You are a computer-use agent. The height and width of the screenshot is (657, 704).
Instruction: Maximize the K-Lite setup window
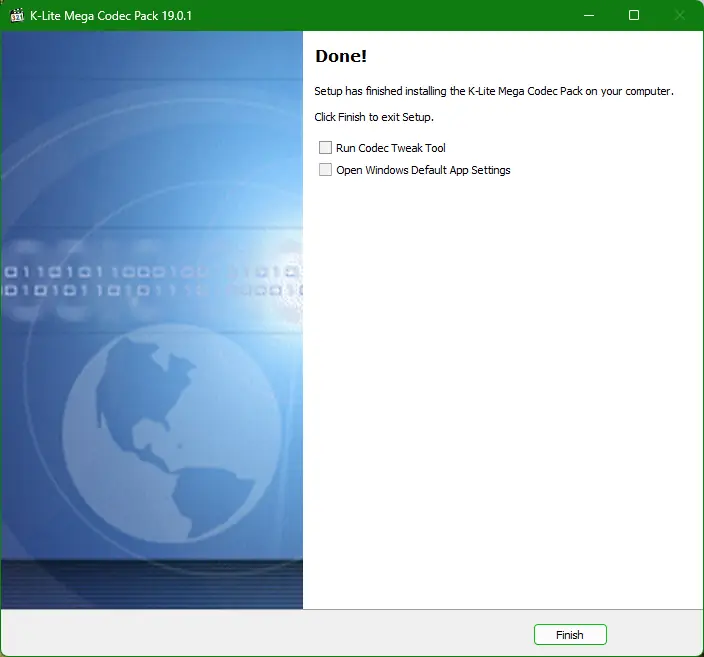[634, 15]
